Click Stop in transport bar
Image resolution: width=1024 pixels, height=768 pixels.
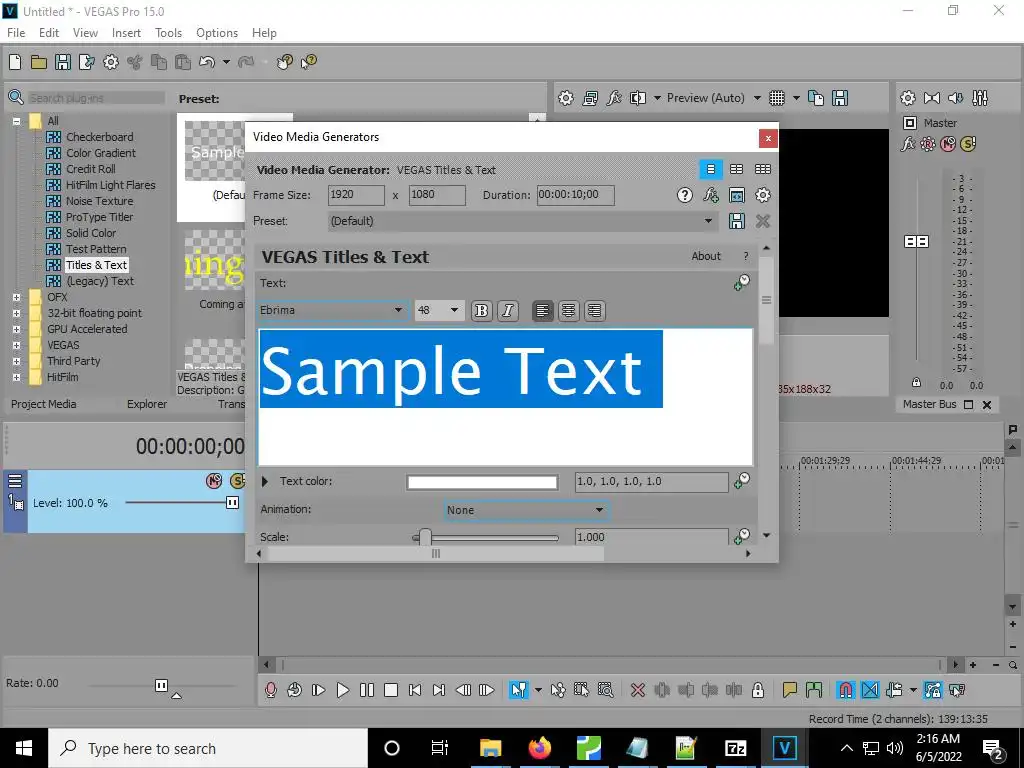coord(391,690)
